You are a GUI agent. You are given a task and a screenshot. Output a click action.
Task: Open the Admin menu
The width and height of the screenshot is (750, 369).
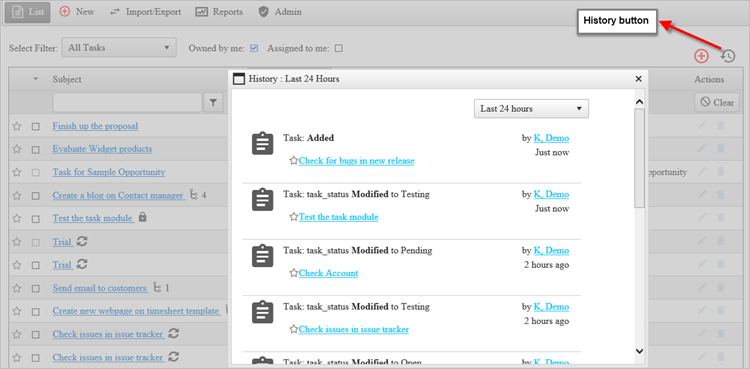[280, 12]
